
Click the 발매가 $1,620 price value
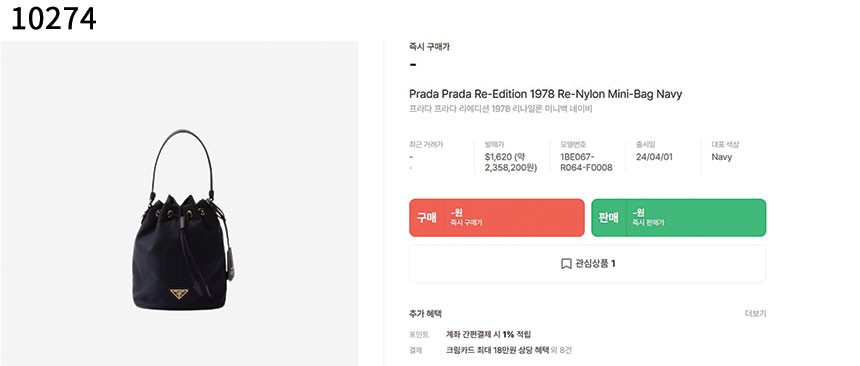[x=511, y=162]
